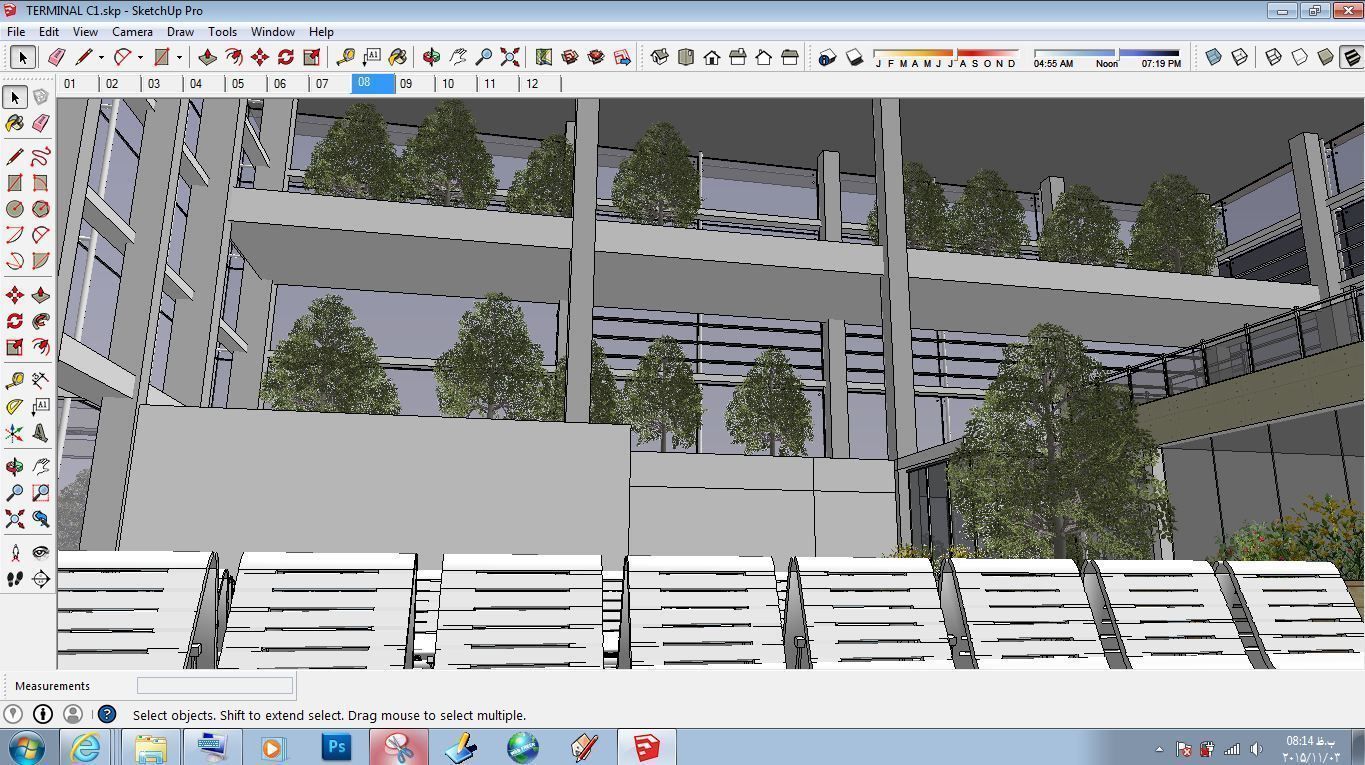Switch to the Top view
The height and width of the screenshot is (765, 1365).
(x=686, y=57)
